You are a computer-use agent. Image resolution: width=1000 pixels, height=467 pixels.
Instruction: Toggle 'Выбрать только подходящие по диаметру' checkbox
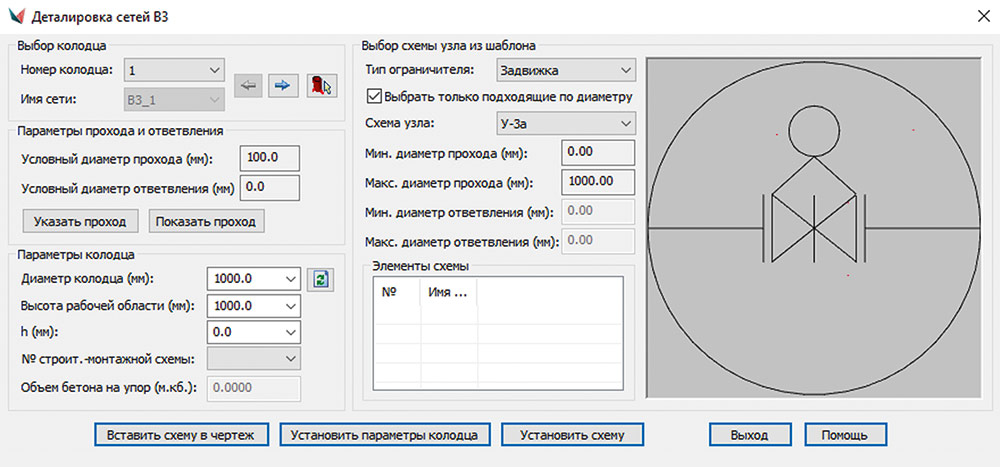tap(376, 96)
